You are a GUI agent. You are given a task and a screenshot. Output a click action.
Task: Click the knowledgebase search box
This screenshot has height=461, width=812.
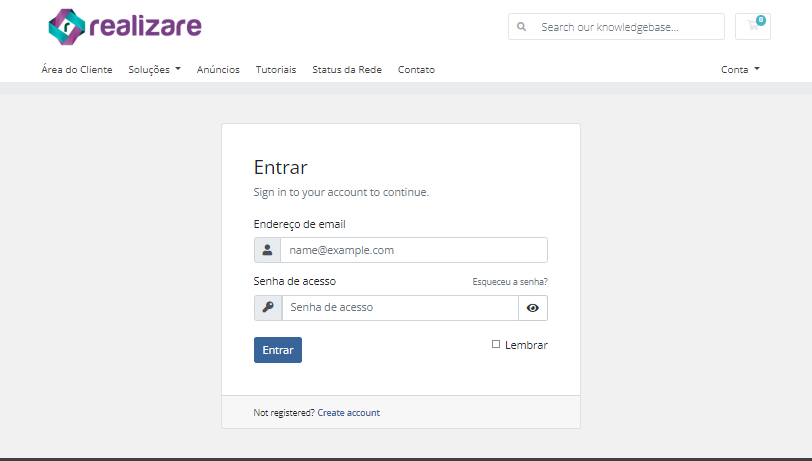point(616,26)
